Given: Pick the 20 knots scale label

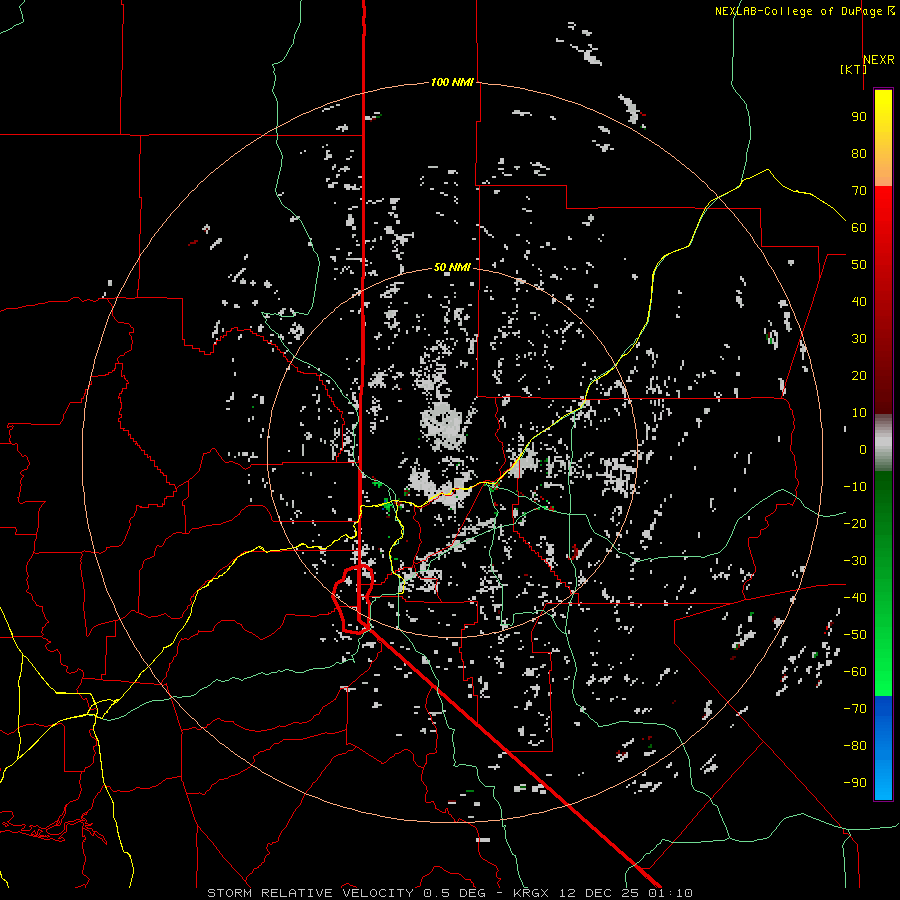Looking at the screenshot, I should [x=859, y=376].
